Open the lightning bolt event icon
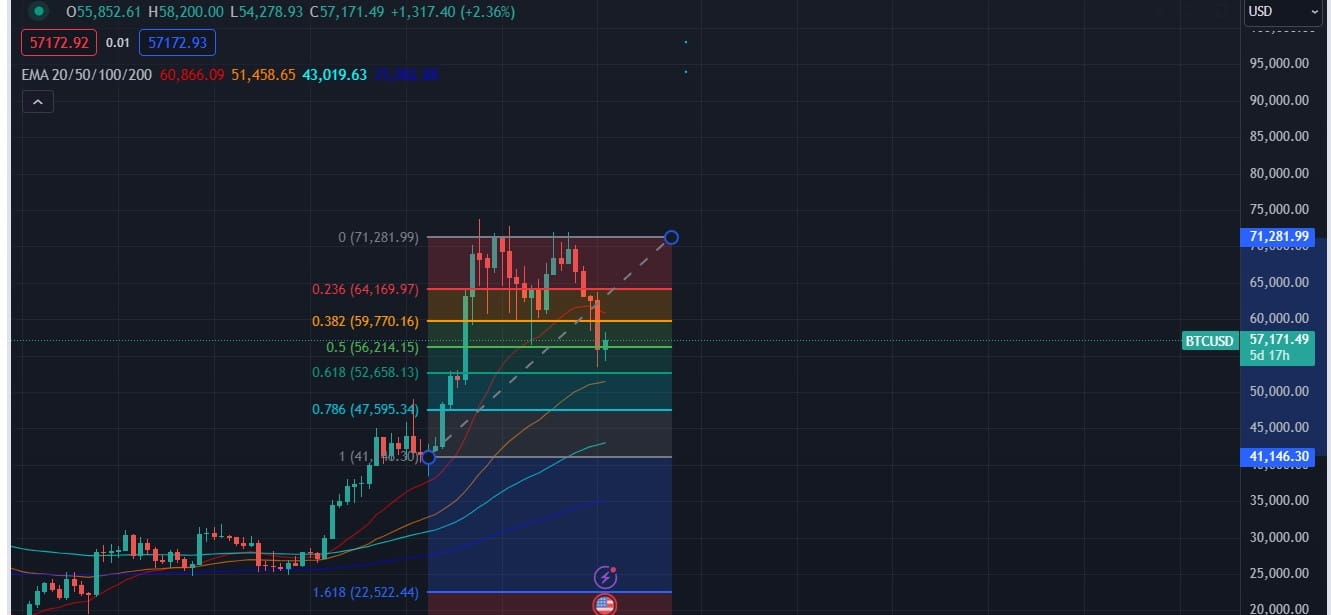 pyautogui.click(x=606, y=576)
